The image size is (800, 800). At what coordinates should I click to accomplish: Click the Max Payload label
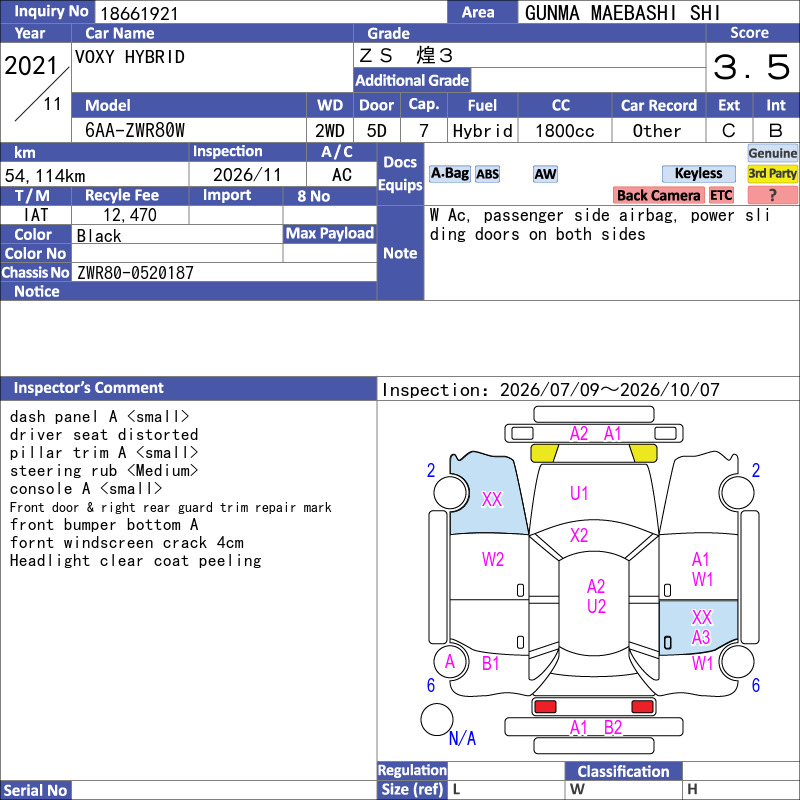(x=330, y=234)
